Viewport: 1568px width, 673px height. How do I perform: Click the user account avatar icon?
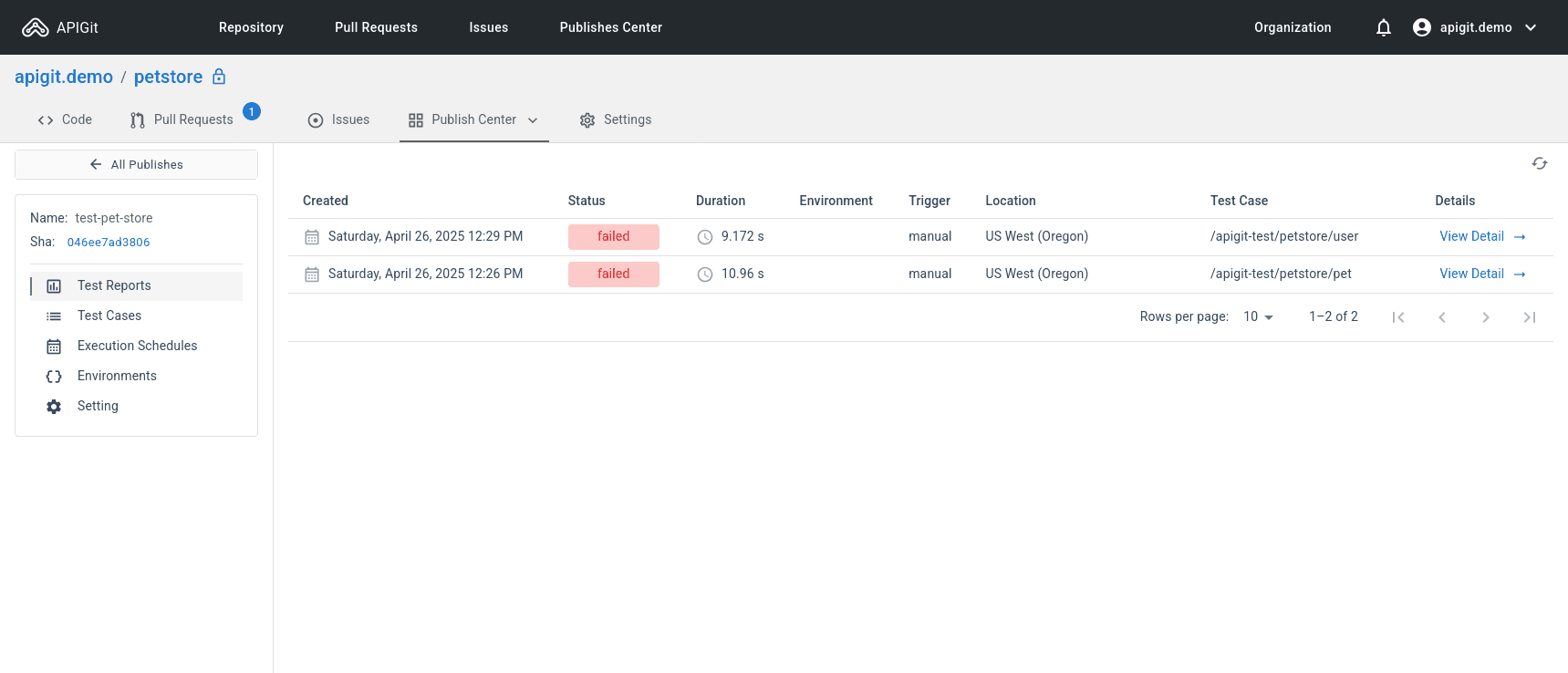(x=1422, y=27)
